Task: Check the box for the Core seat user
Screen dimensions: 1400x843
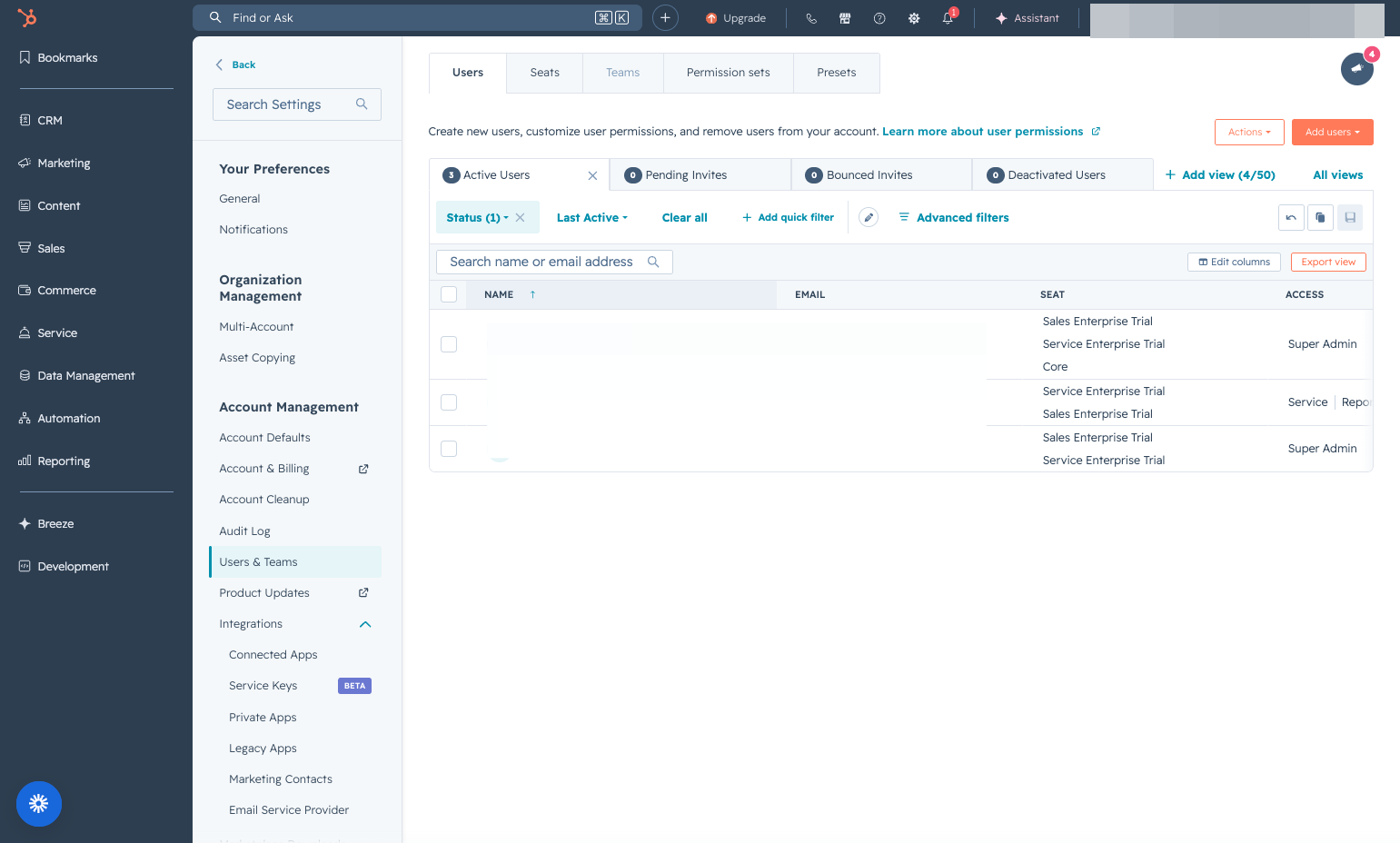Action: click(x=449, y=344)
